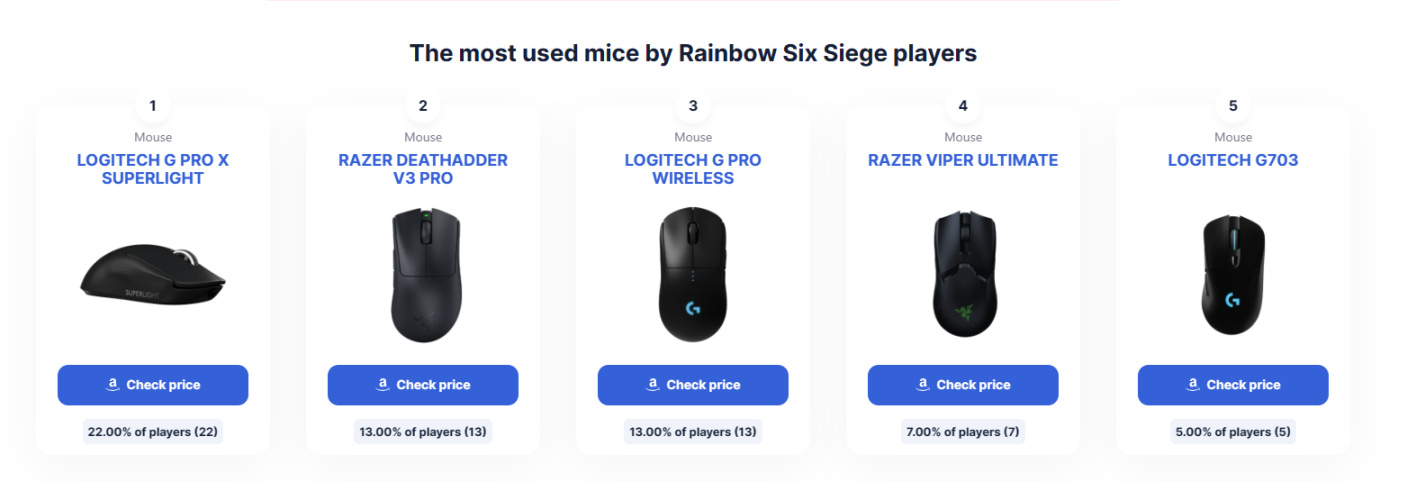This screenshot has height=482, width=1407.
Task: Click the rank 1 number badge
Action: click(x=152, y=105)
